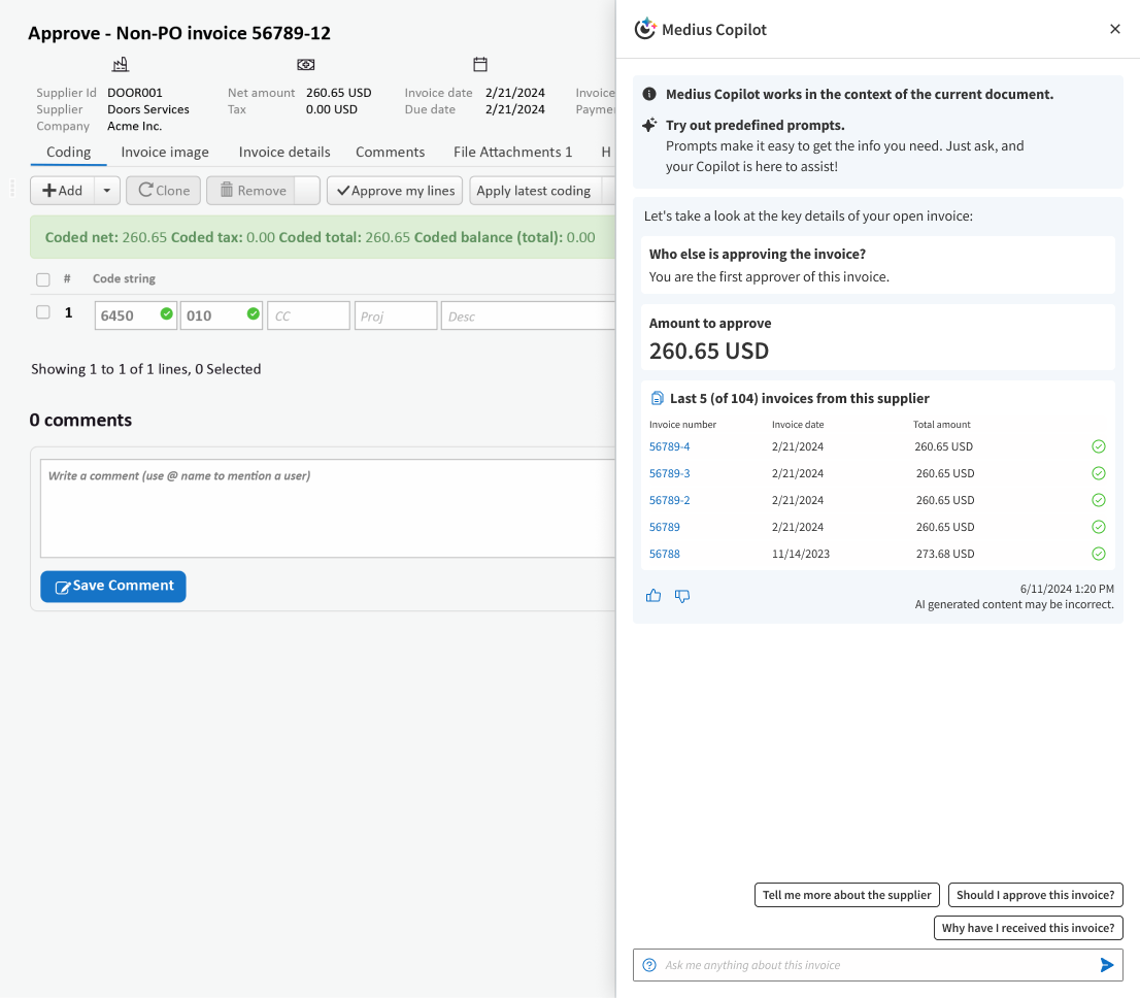Click Approve my lines button
The image size is (1140, 998).
395,190
